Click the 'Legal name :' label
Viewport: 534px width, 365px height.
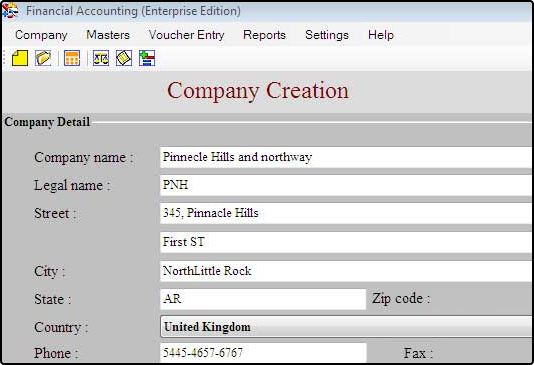tap(72, 186)
